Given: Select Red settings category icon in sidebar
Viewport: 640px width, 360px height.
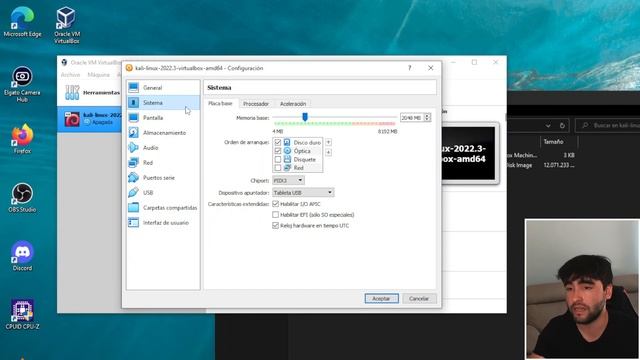Looking at the screenshot, I should (133, 162).
